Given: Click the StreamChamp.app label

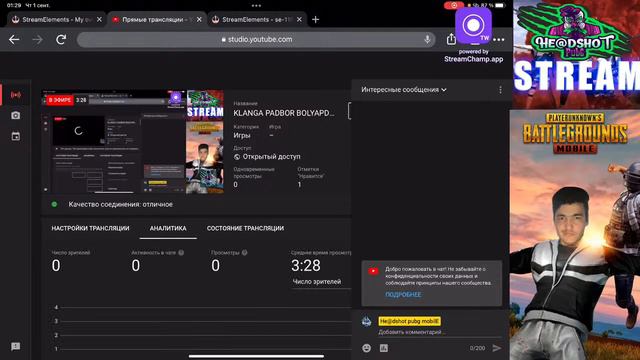Looking at the screenshot, I should [x=473, y=59].
